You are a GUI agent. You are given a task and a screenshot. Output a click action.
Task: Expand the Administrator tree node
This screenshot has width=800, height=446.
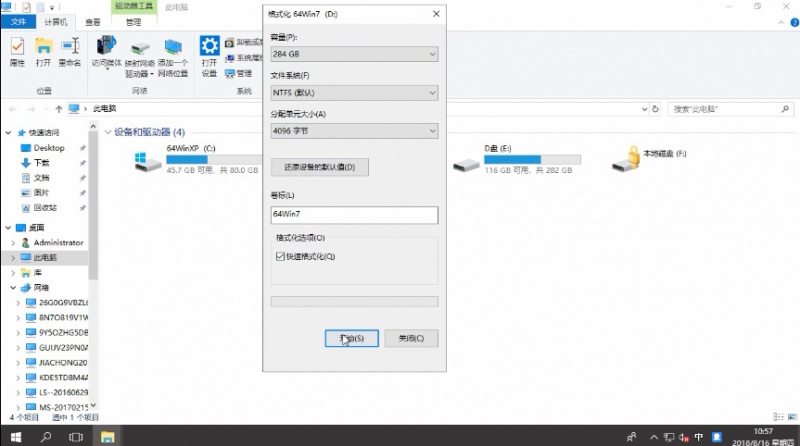(13, 243)
